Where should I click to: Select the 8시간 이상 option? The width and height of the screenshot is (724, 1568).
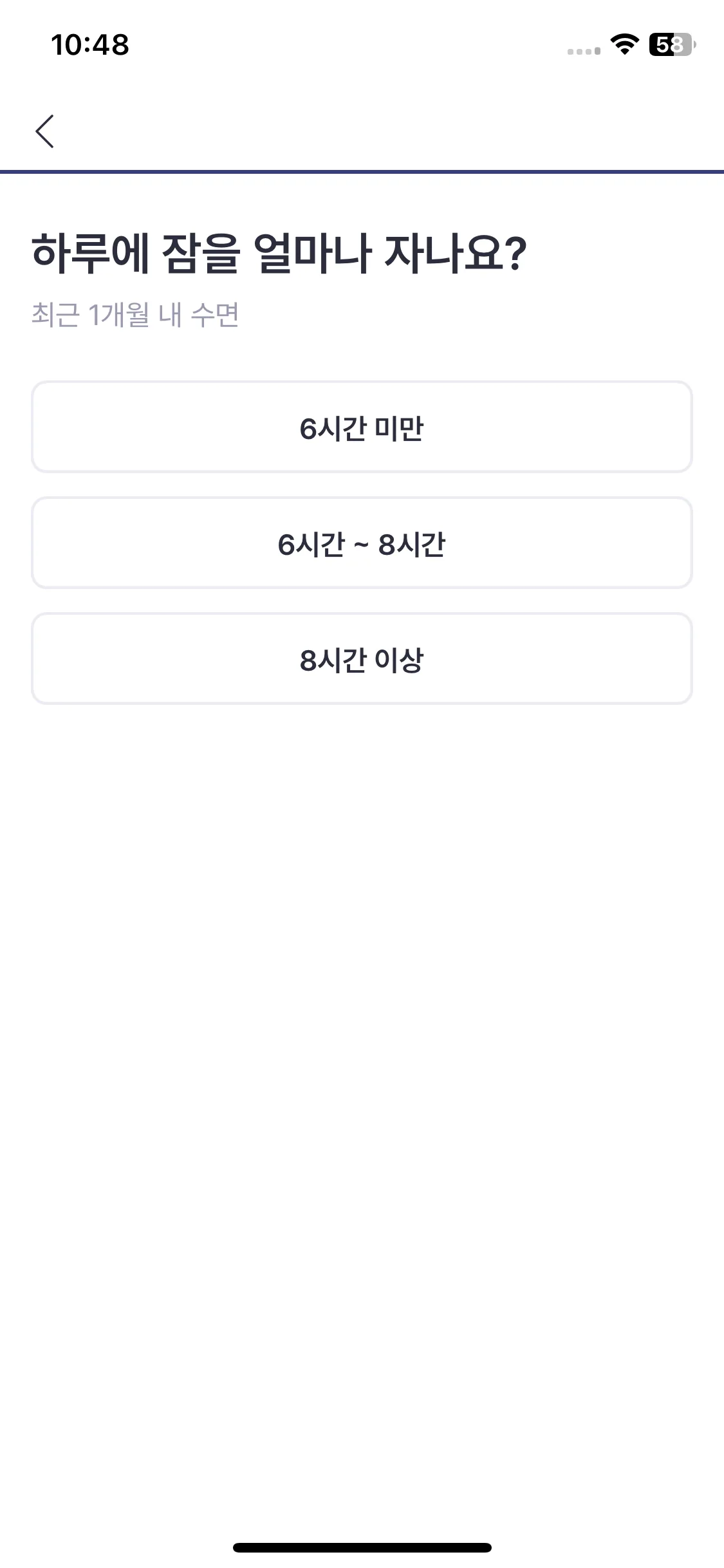tap(362, 658)
